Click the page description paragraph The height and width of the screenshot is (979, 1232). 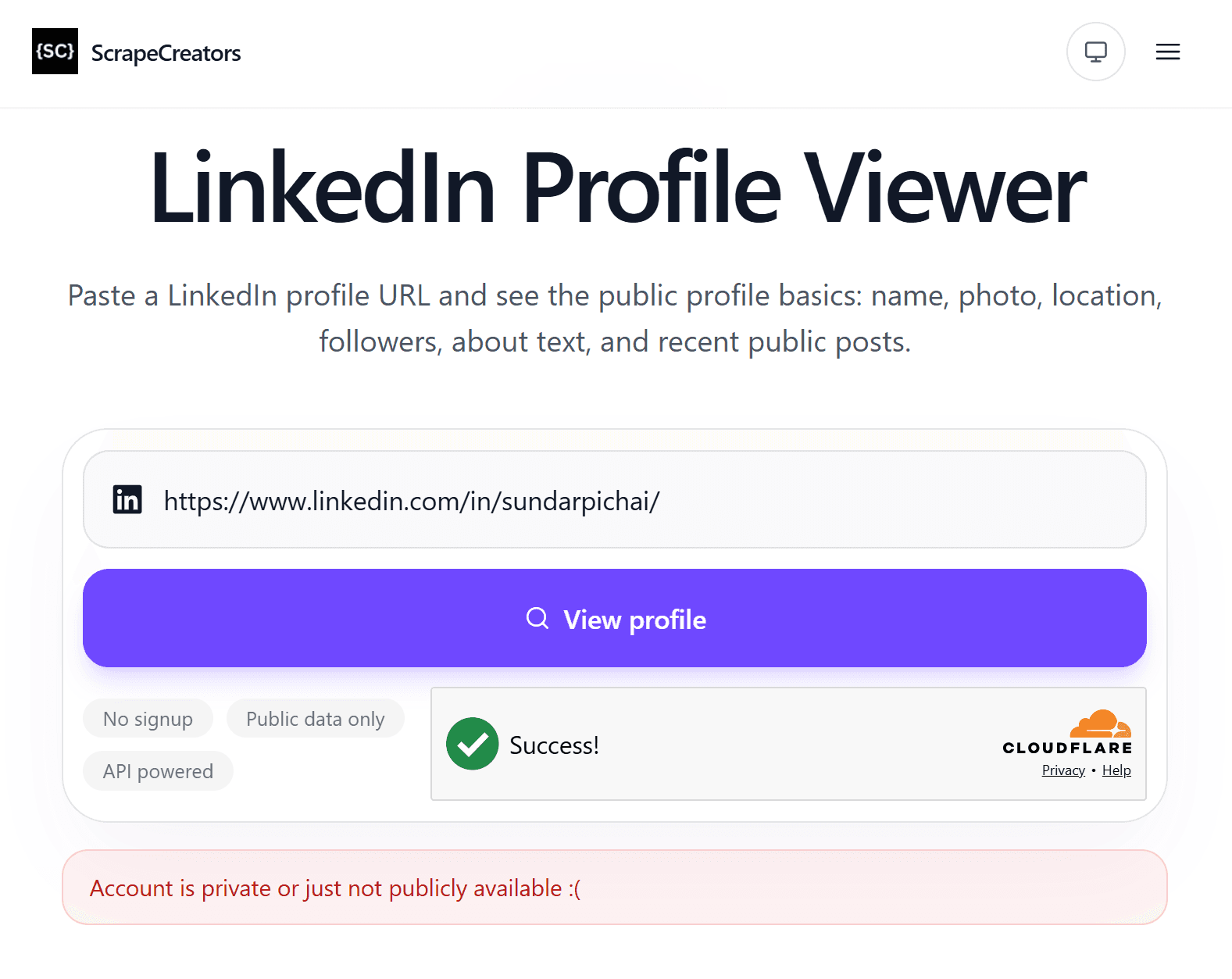coord(615,318)
